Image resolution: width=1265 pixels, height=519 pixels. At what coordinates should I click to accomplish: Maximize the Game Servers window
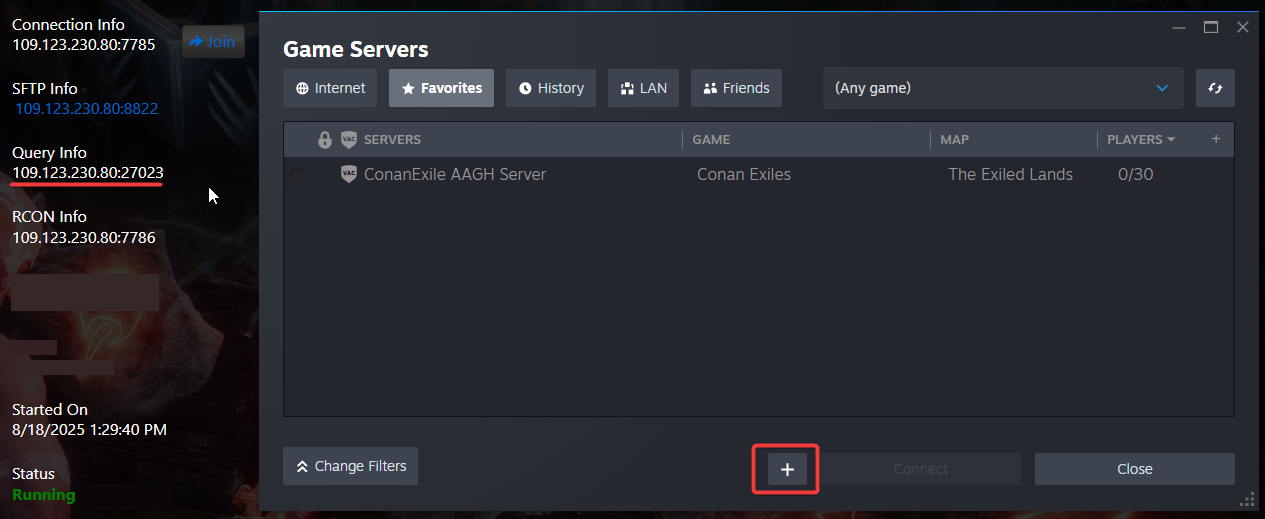tap(1211, 27)
